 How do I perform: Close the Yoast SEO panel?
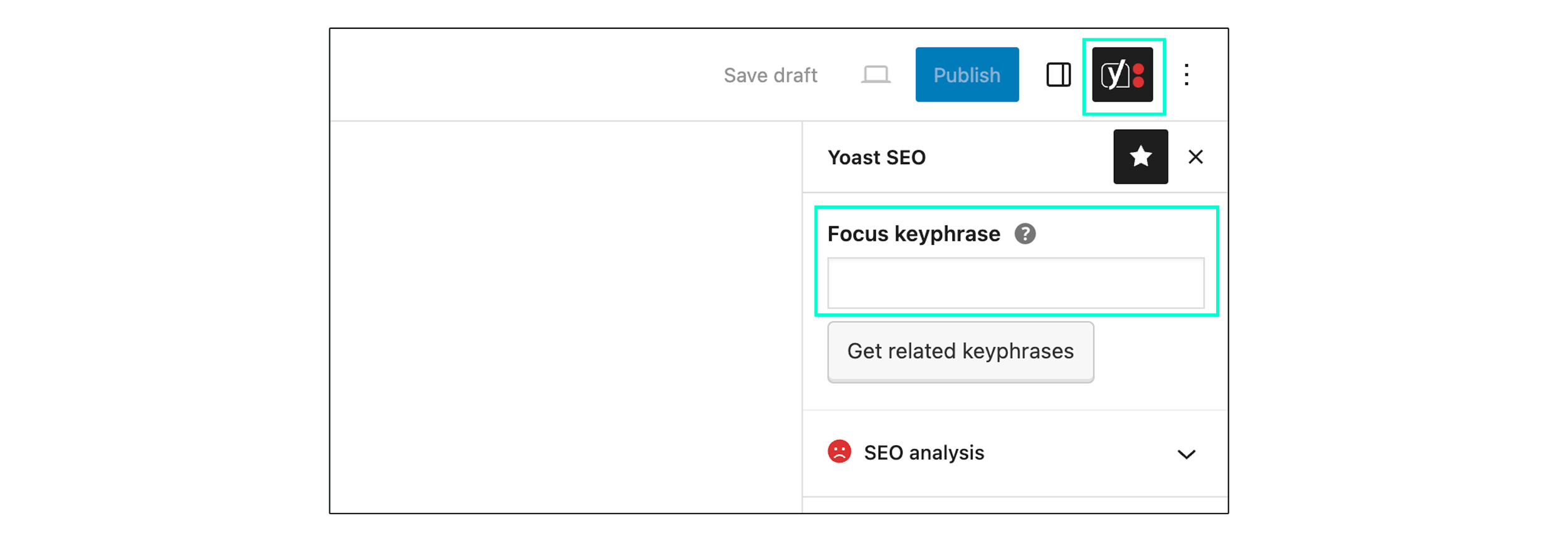pyautogui.click(x=1195, y=157)
